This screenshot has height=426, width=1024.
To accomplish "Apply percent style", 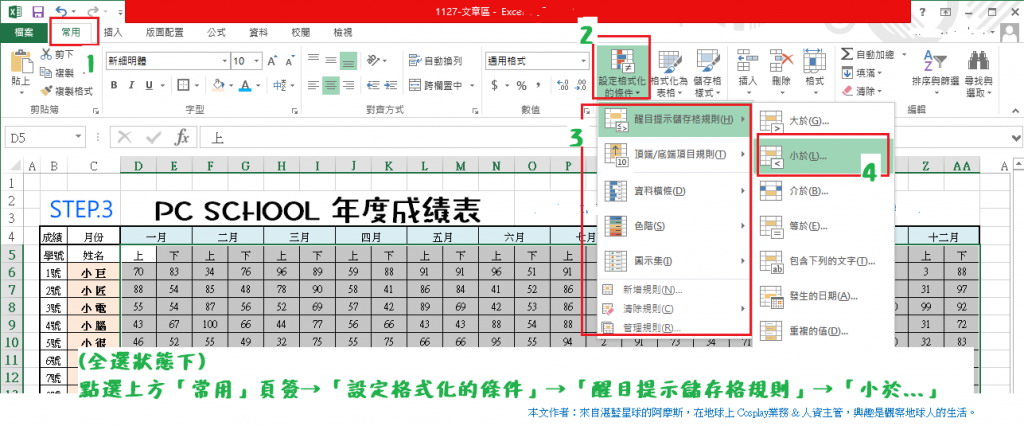I will (x=521, y=85).
